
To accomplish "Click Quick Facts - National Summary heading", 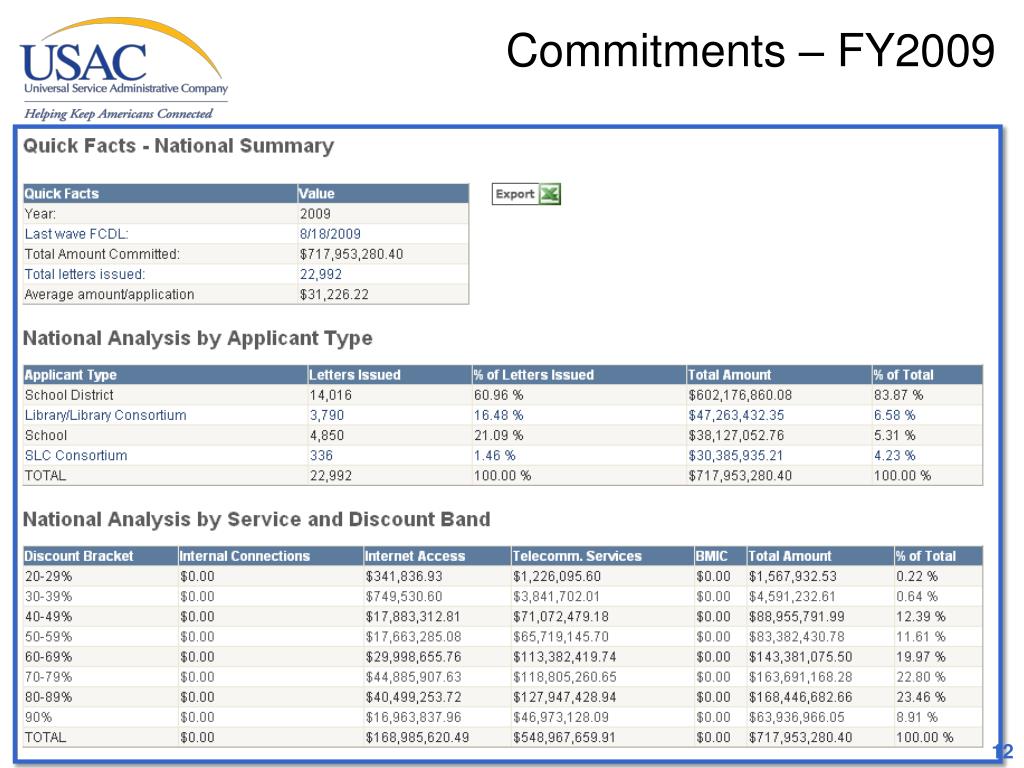I will 178,146.
